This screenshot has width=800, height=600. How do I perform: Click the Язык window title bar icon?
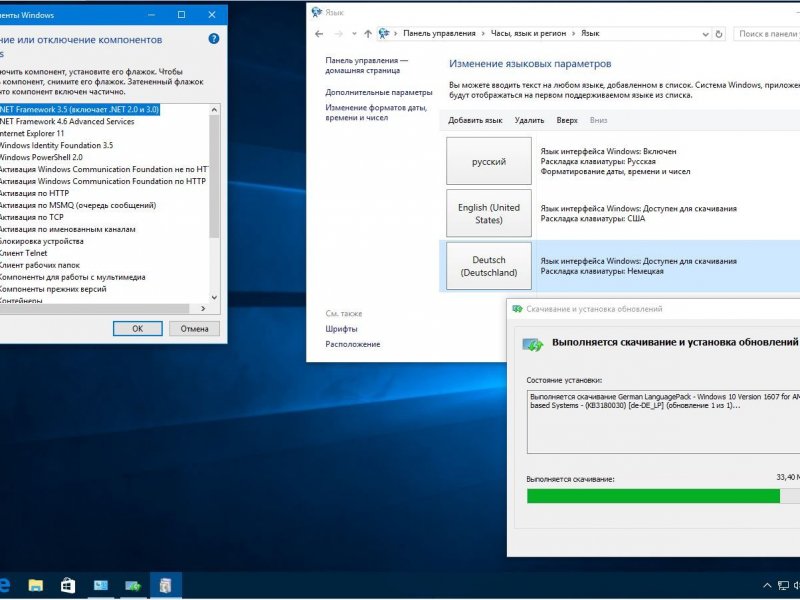point(317,12)
